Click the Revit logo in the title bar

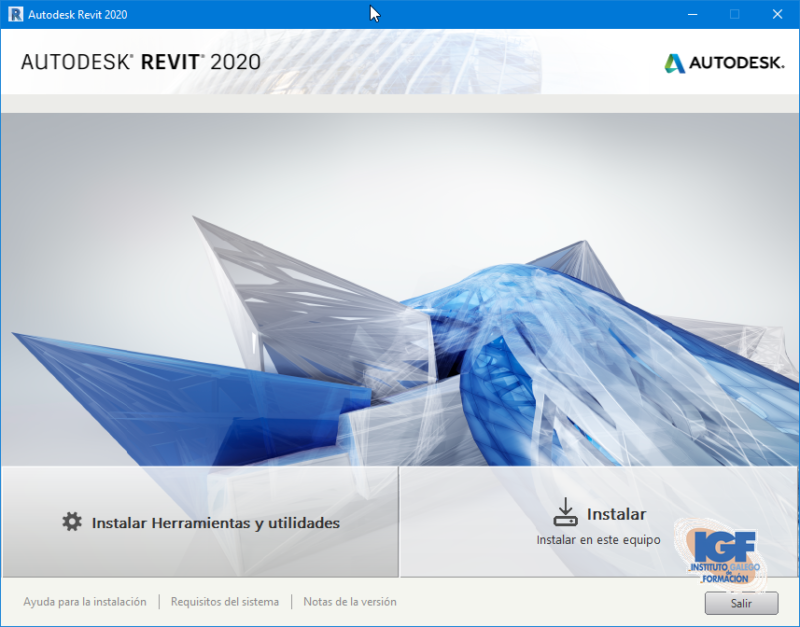coord(13,14)
